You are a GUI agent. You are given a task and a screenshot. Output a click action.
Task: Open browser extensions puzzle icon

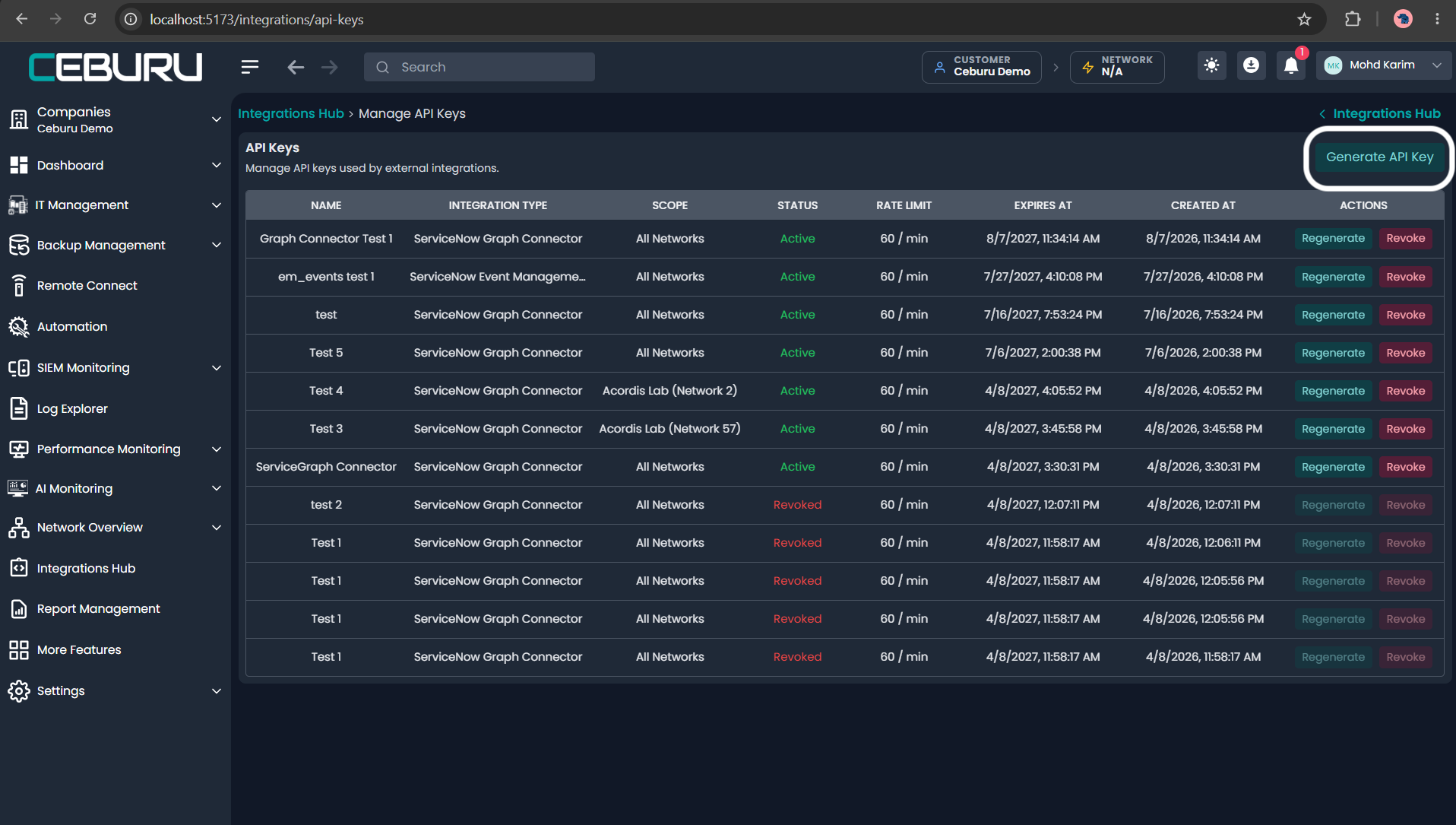tap(1353, 19)
